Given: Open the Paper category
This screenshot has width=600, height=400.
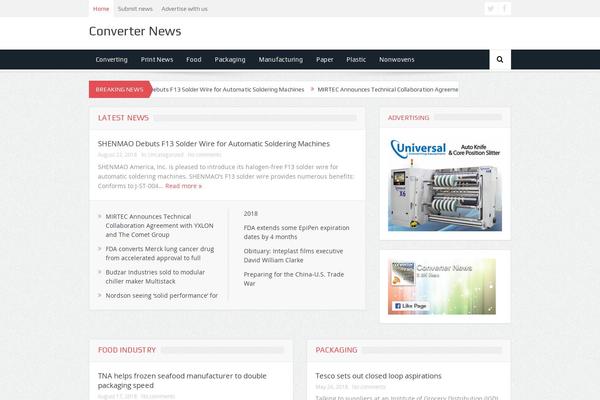Looking at the screenshot, I should pos(324,60).
